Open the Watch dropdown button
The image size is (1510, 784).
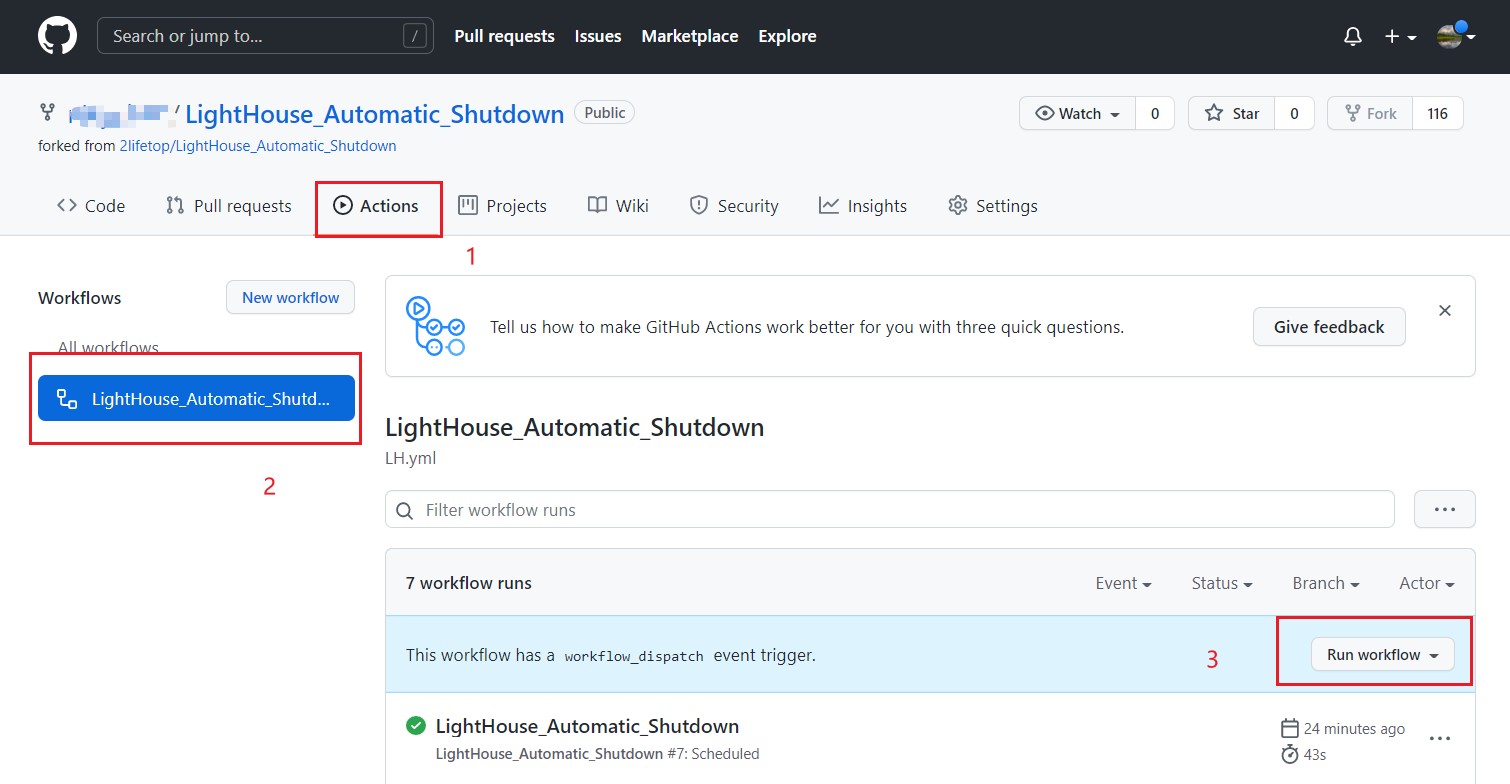pos(1077,114)
